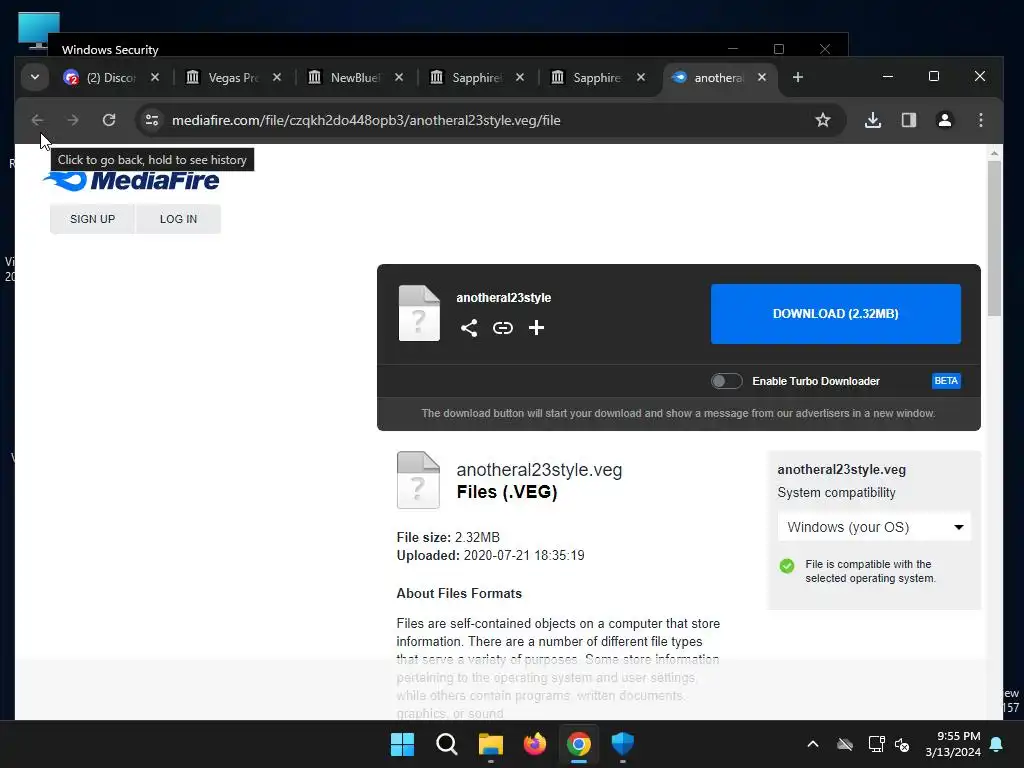Close the Discord tab

click(x=155, y=77)
